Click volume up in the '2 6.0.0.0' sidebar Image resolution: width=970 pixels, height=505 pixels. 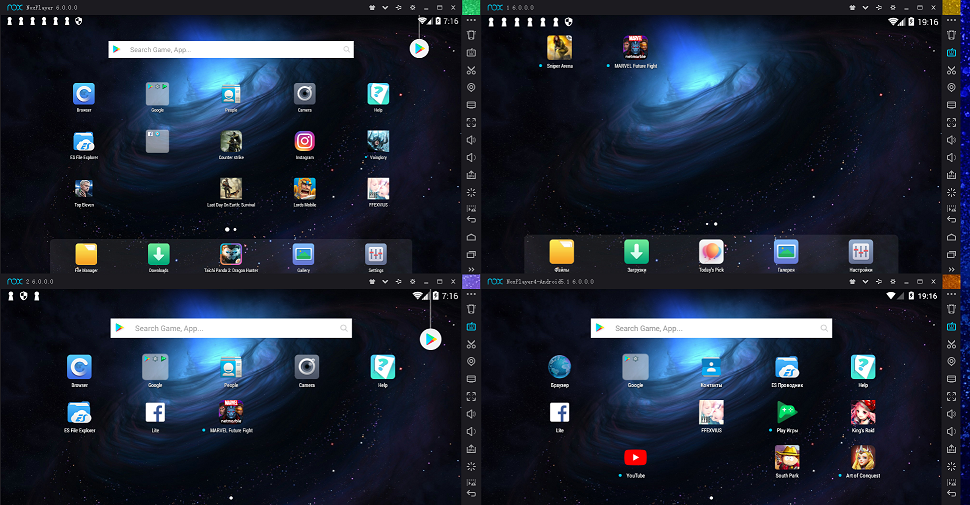pyautogui.click(x=471, y=414)
